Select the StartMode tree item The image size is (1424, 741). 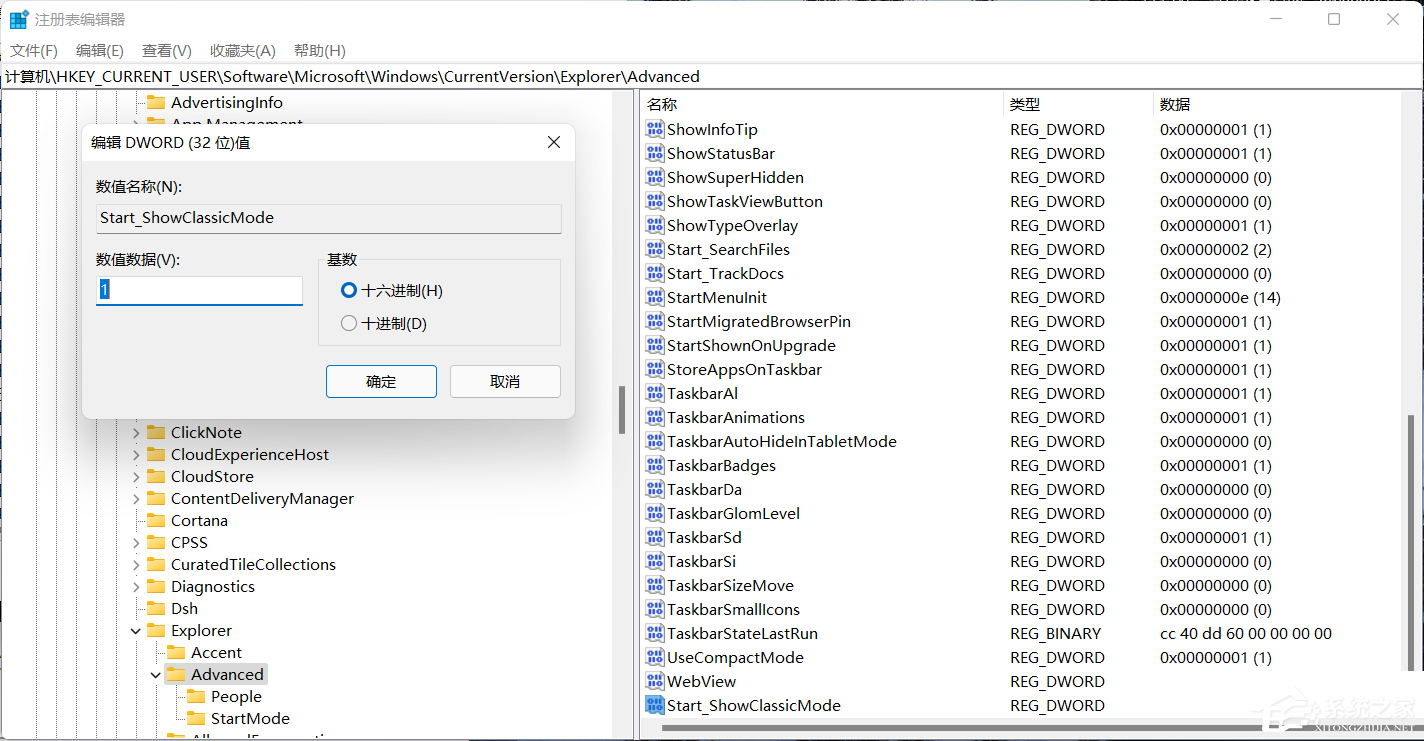[250, 718]
